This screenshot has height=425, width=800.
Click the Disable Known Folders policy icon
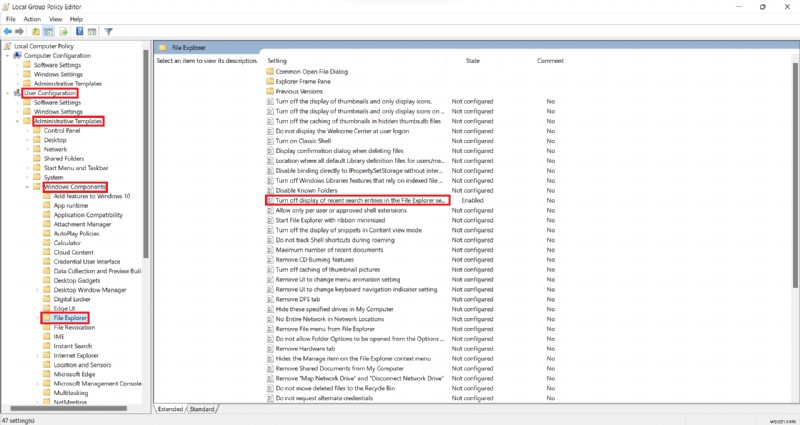(270, 190)
